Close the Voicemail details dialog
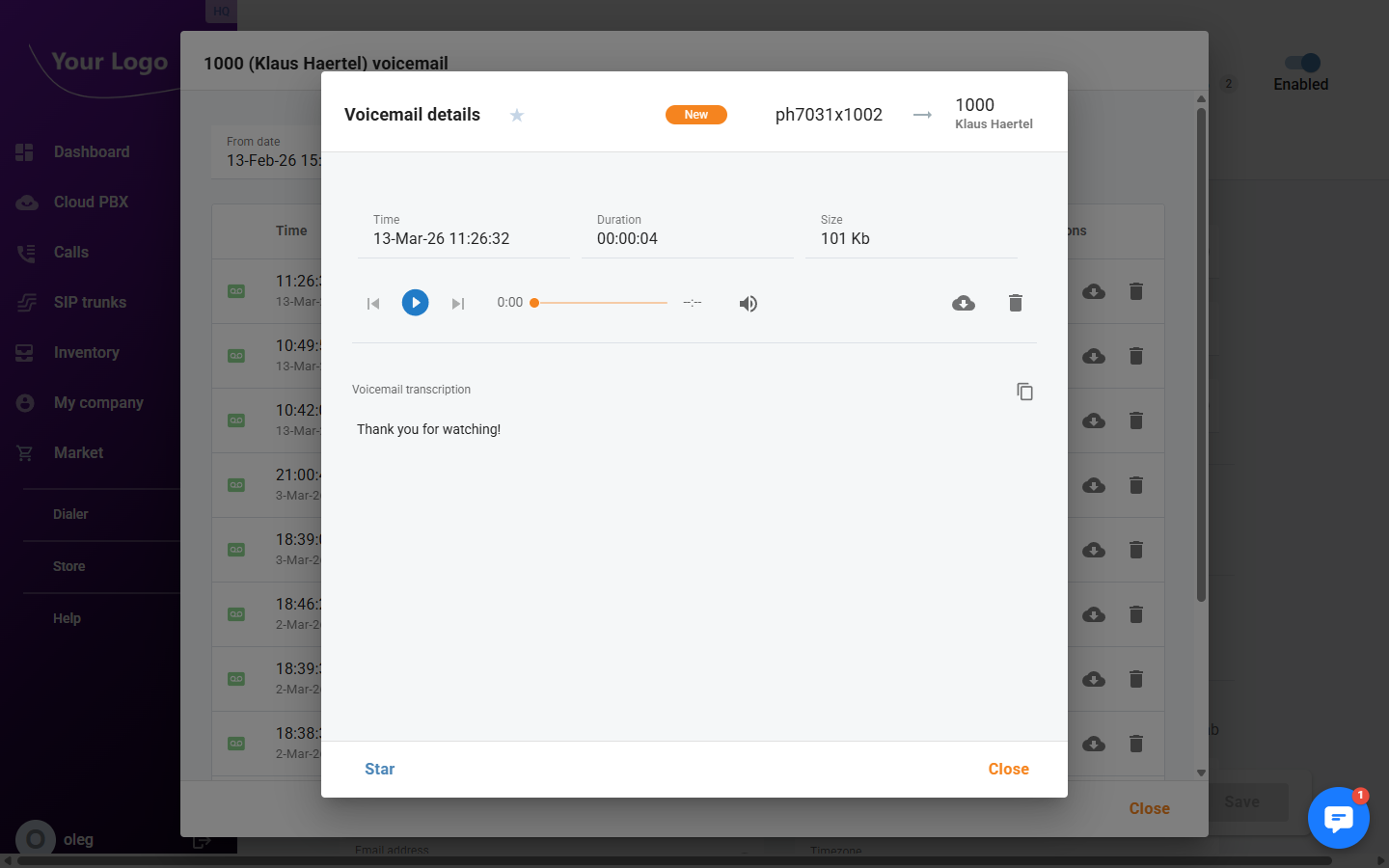 coord(1008,769)
